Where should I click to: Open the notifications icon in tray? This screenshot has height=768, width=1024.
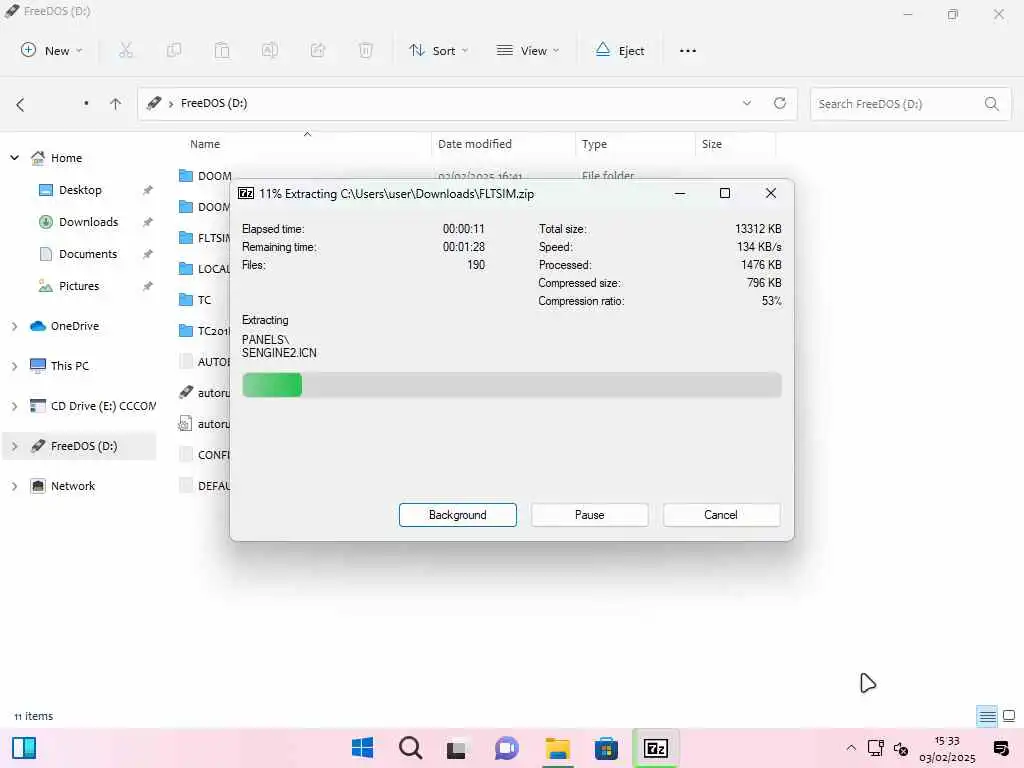tap(1000, 748)
